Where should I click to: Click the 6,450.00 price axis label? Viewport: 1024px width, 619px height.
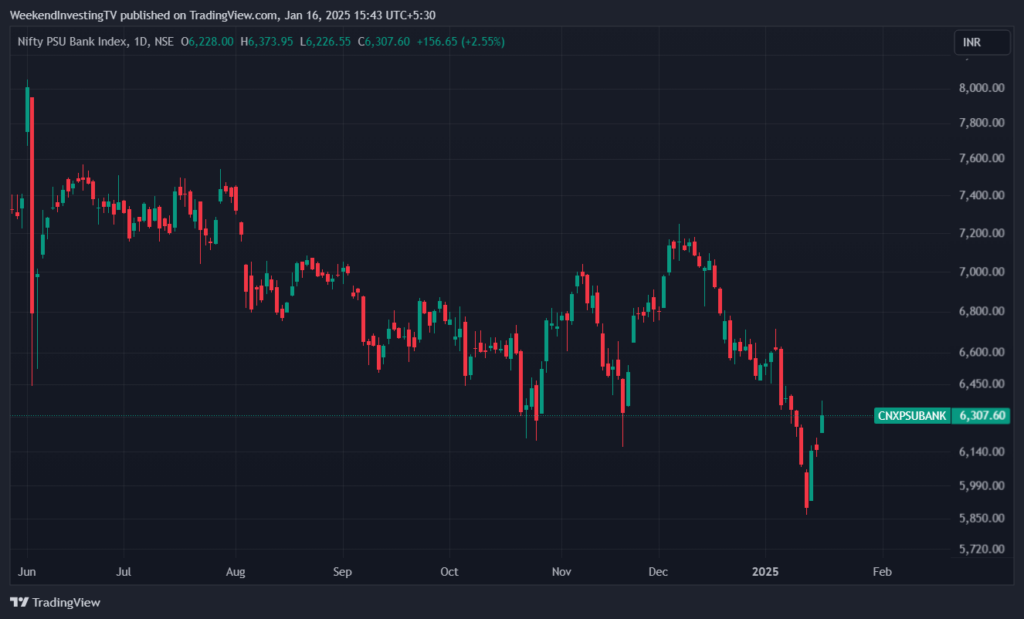982,384
